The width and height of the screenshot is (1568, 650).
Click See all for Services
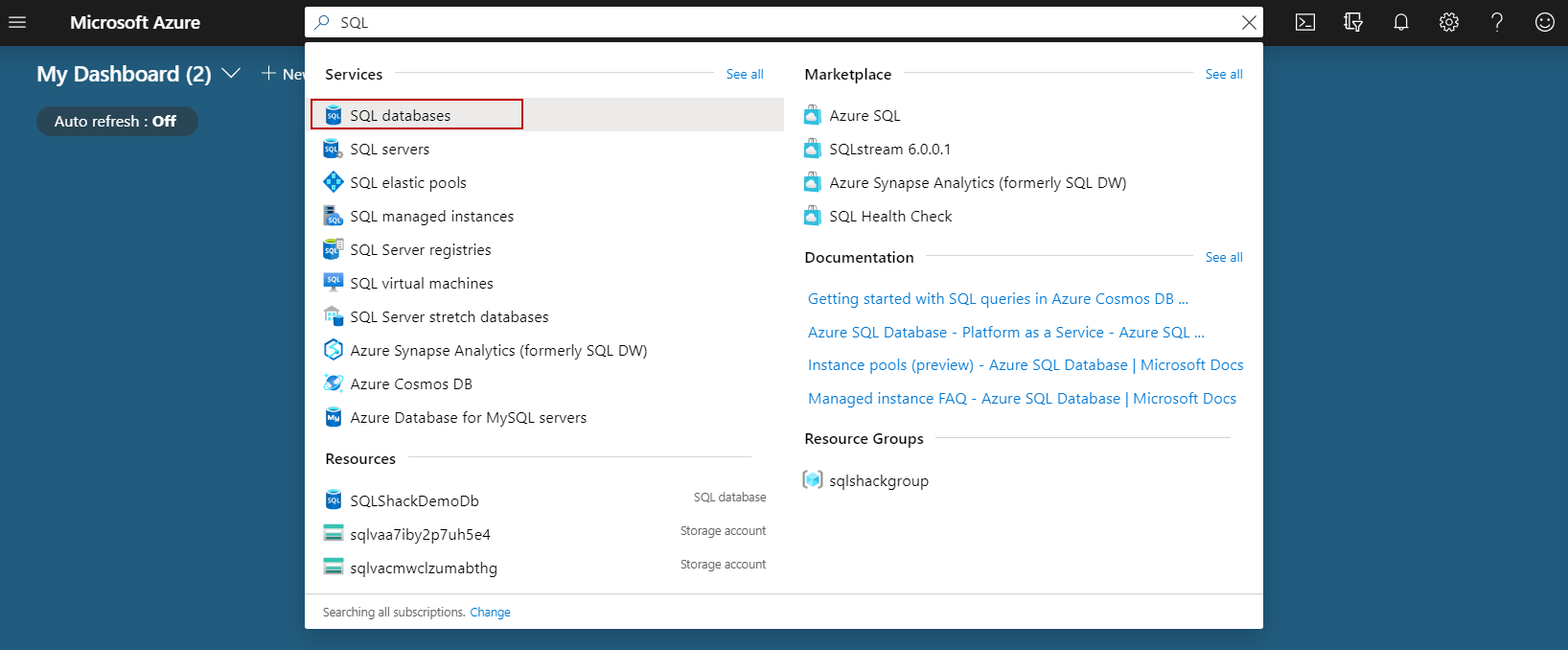tap(745, 75)
